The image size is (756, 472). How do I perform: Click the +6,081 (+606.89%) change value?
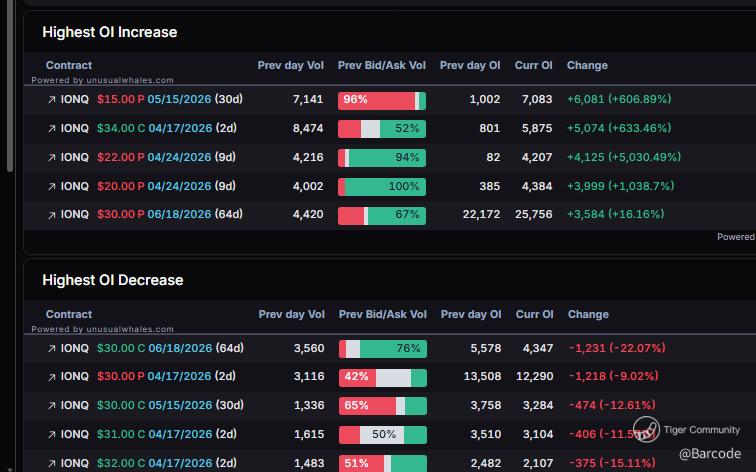[618, 100]
